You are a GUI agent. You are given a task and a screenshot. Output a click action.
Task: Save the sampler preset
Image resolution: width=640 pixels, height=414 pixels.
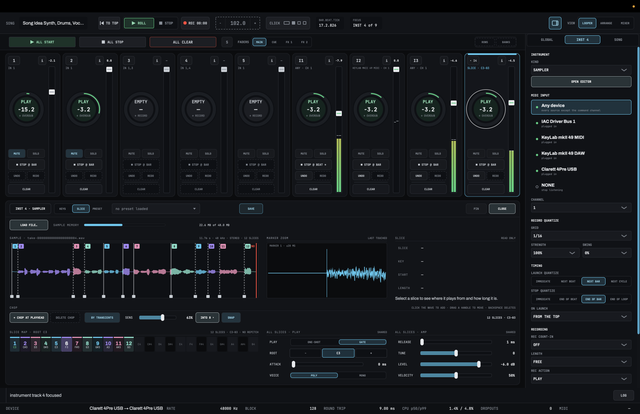pos(251,209)
